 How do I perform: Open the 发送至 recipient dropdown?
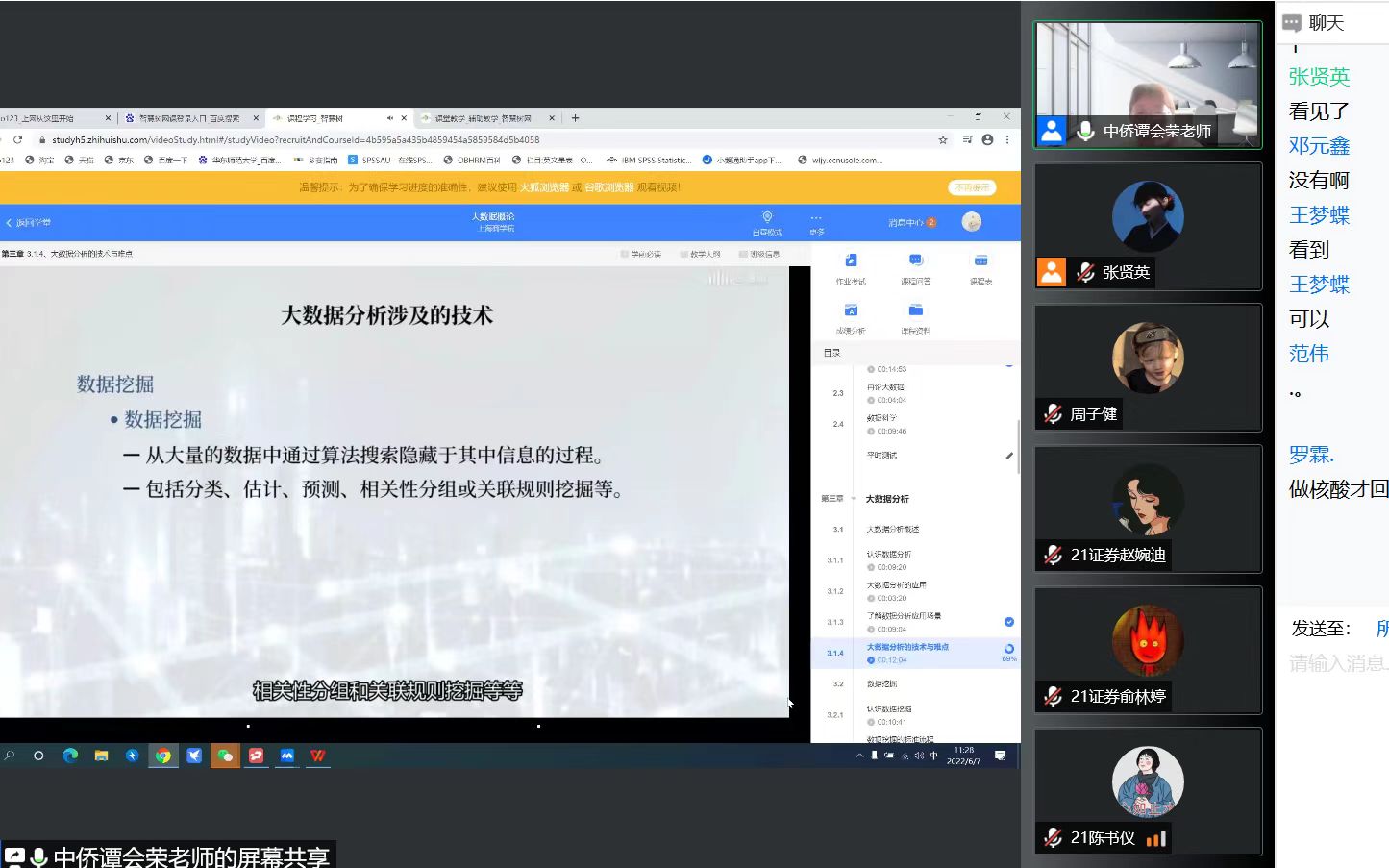point(1380,629)
